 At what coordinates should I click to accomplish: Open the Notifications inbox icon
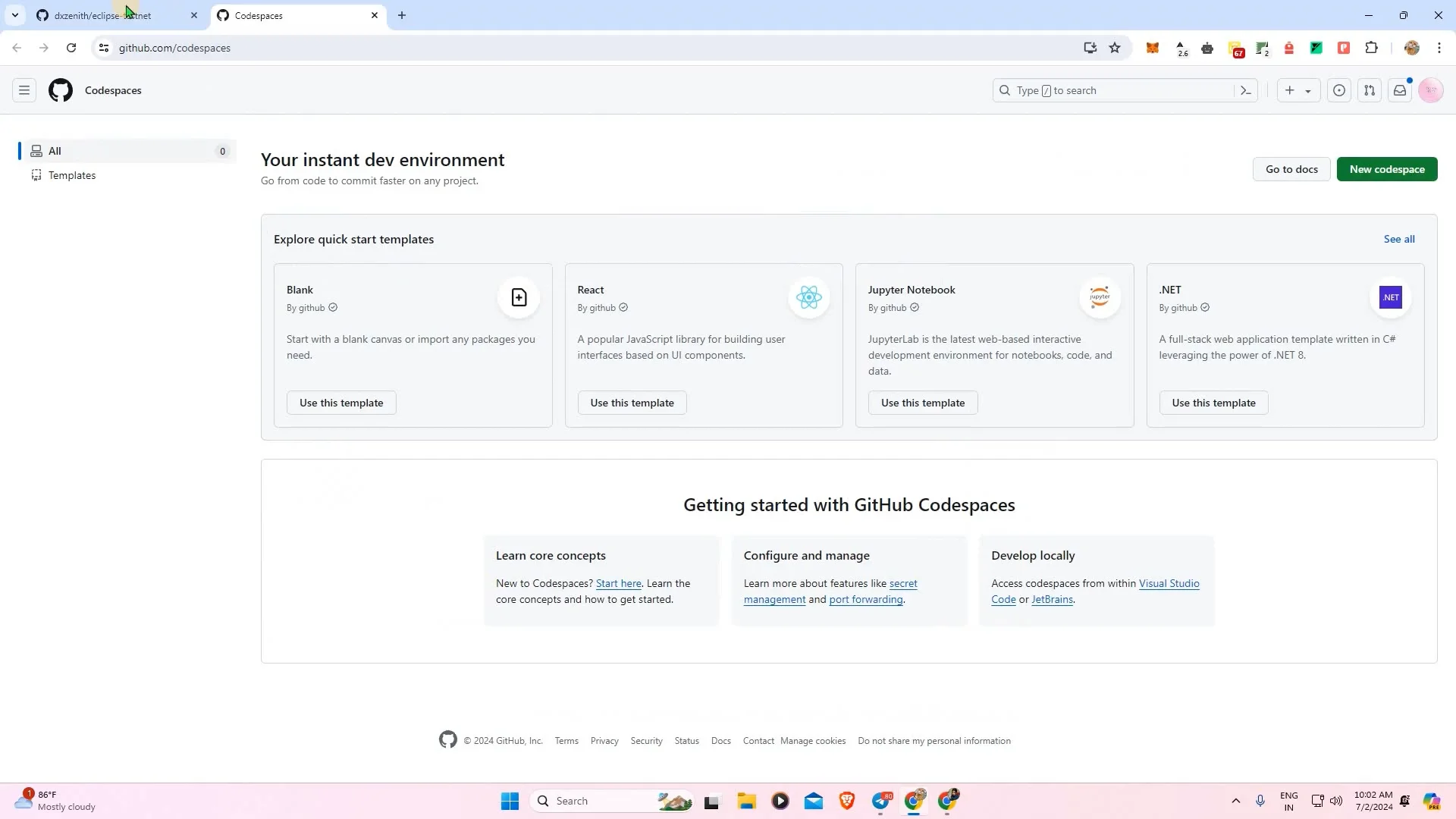(1400, 90)
